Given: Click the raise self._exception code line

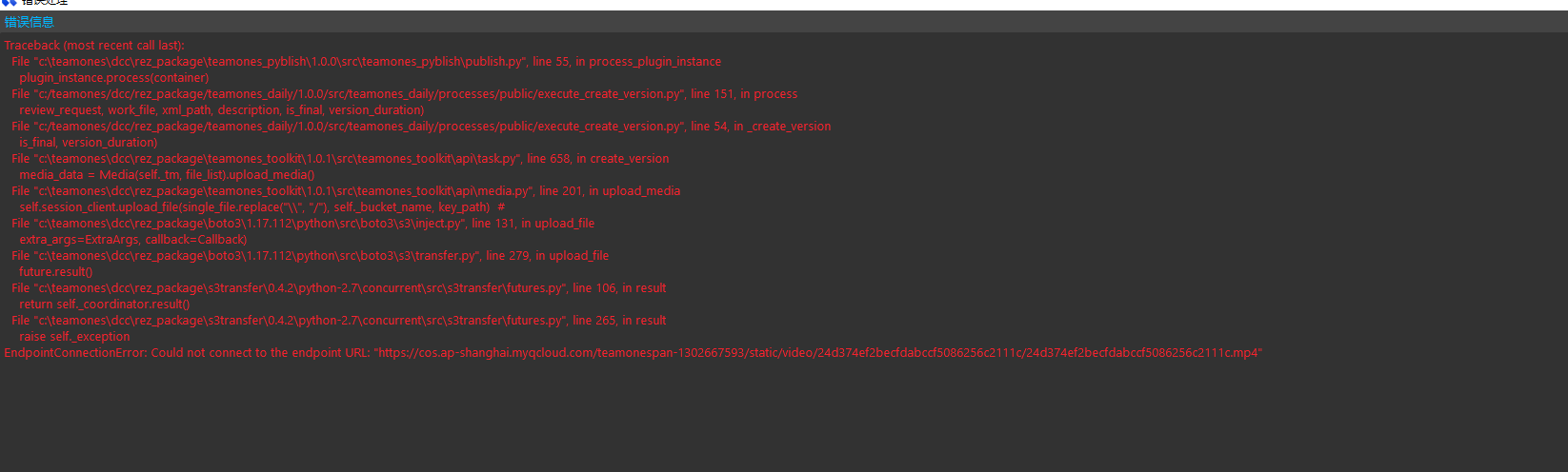Looking at the screenshot, I should click(x=74, y=337).
